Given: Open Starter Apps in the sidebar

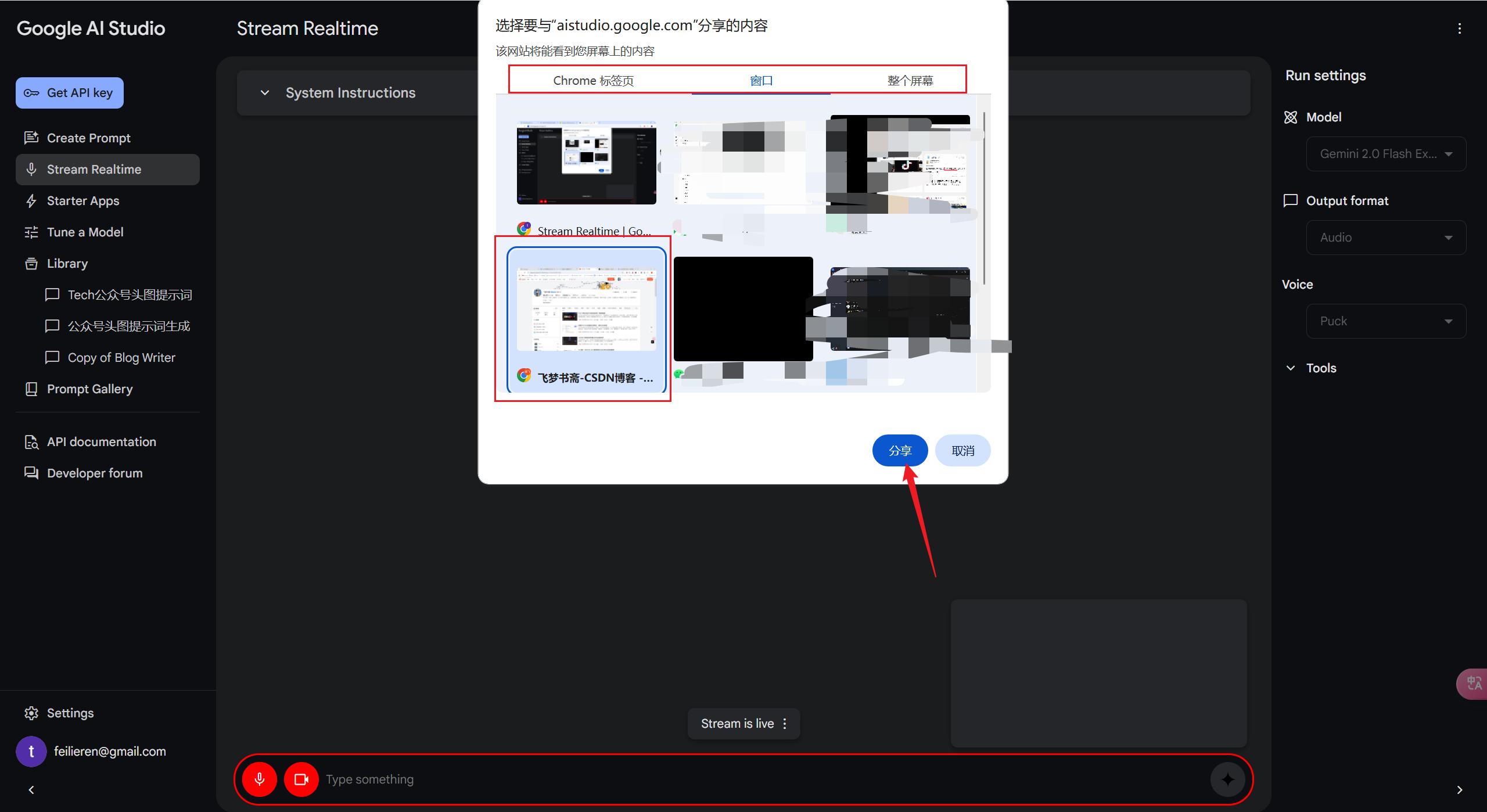Looking at the screenshot, I should (82, 201).
